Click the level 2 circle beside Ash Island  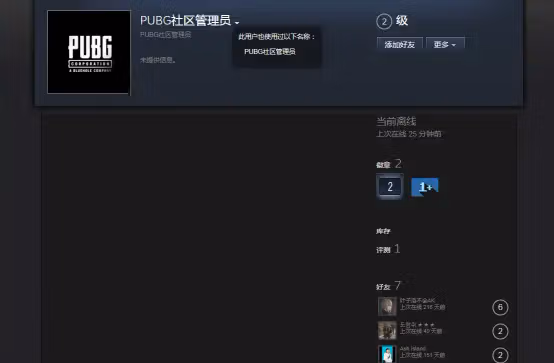click(x=500, y=355)
